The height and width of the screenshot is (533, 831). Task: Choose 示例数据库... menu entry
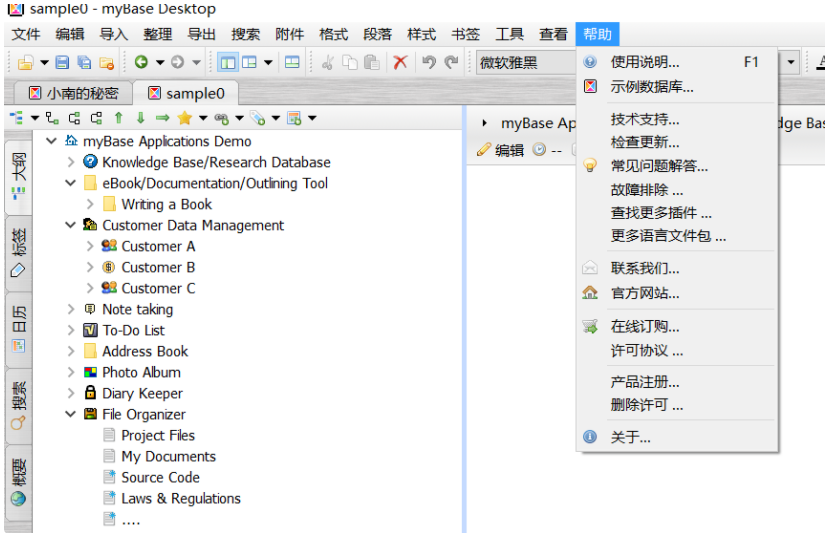click(x=677, y=86)
